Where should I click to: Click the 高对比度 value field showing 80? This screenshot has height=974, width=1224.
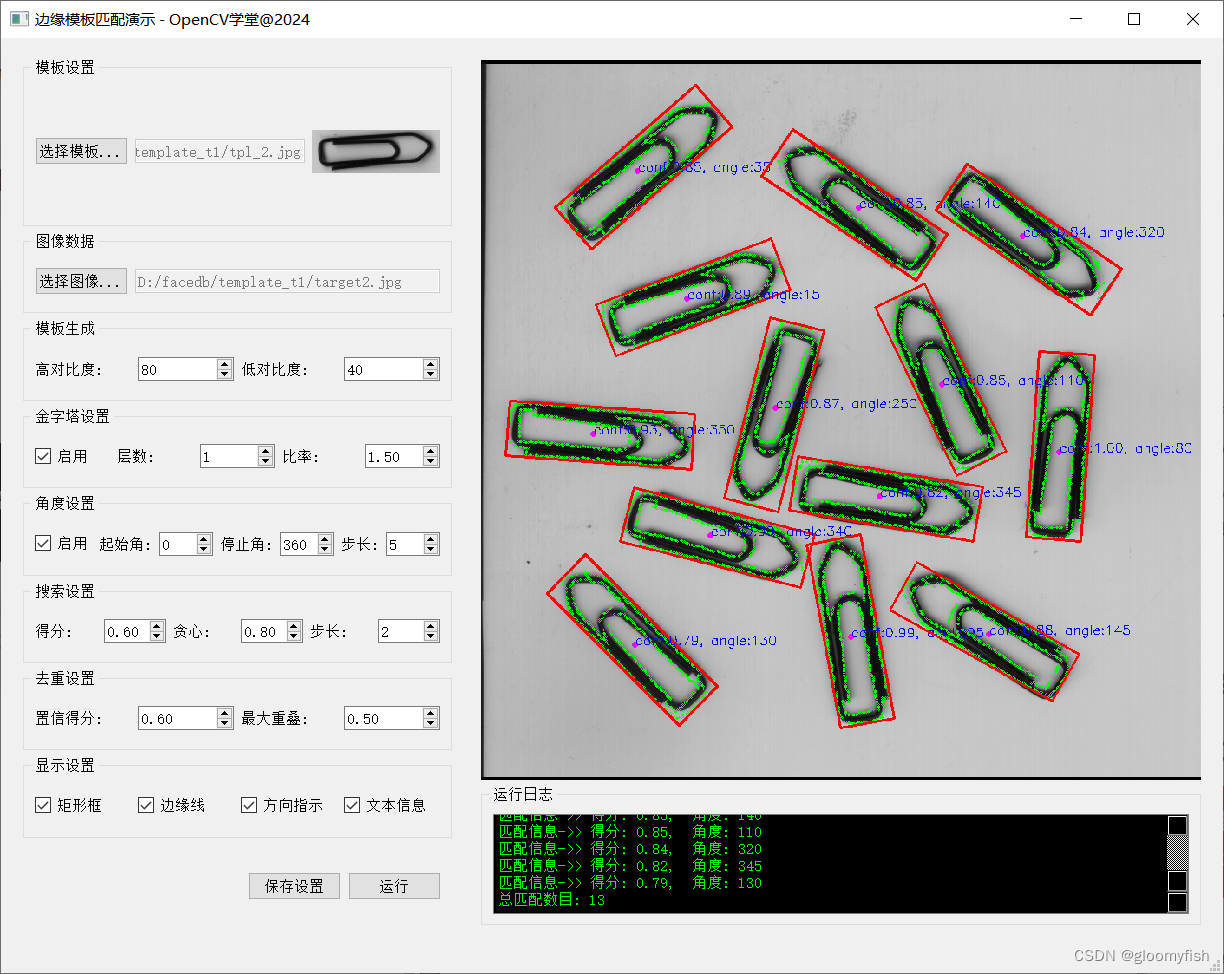[177, 369]
